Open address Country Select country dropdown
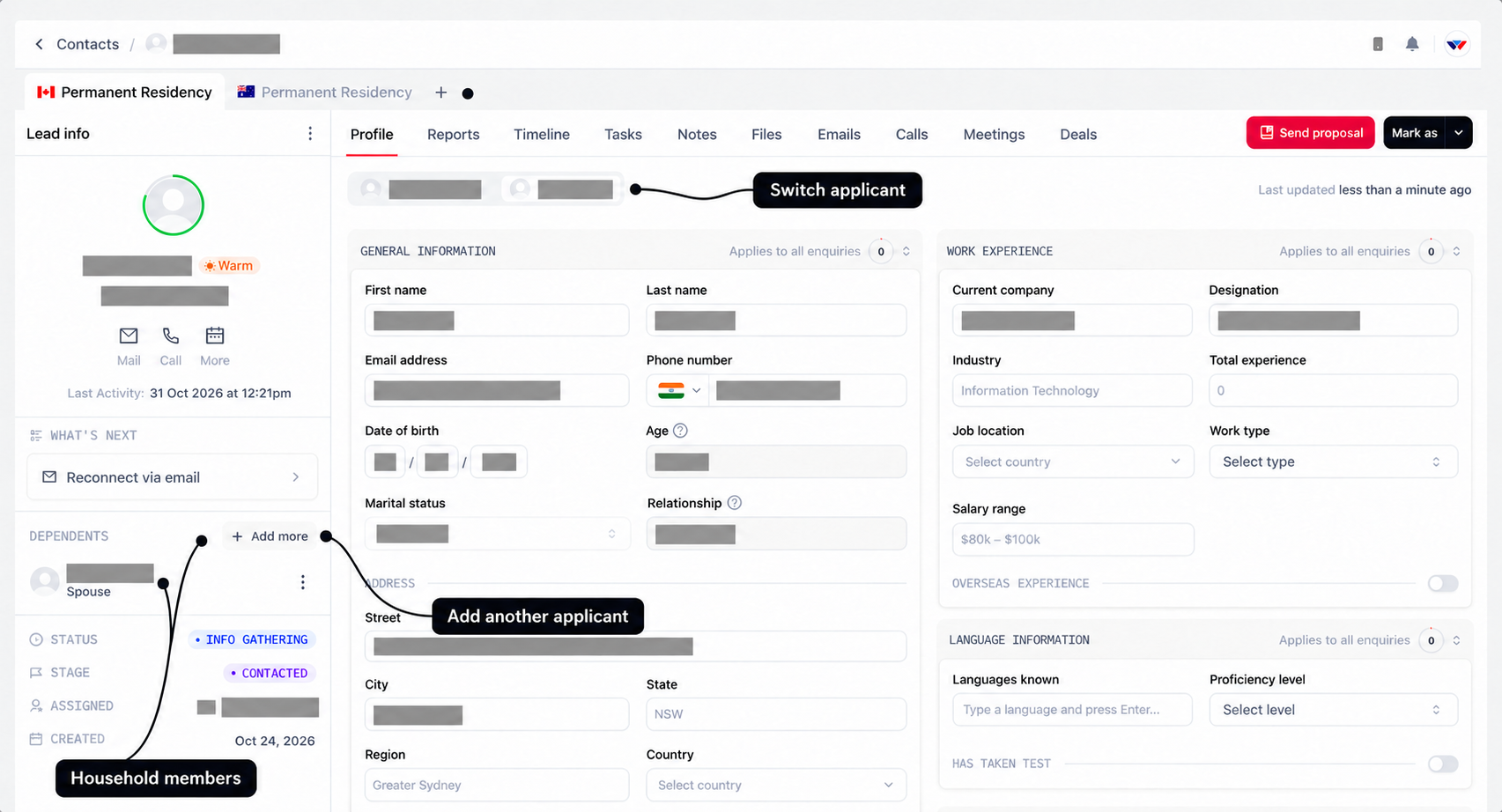1502x812 pixels. [776, 785]
